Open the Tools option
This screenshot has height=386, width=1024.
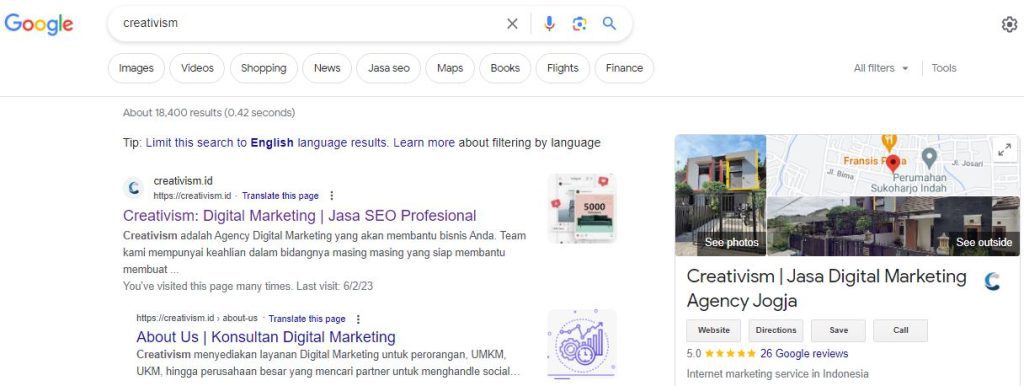pos(944,68)
